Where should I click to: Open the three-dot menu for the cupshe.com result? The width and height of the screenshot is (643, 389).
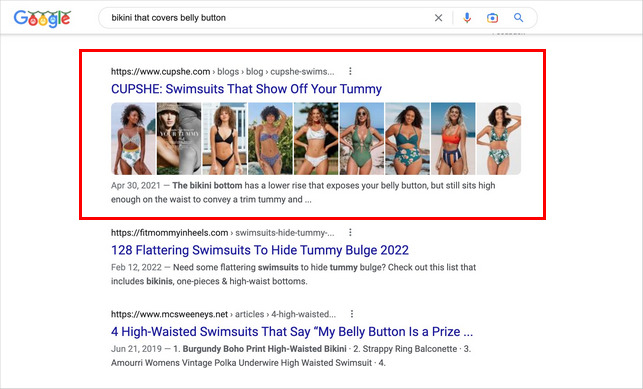tap(350, 71)
